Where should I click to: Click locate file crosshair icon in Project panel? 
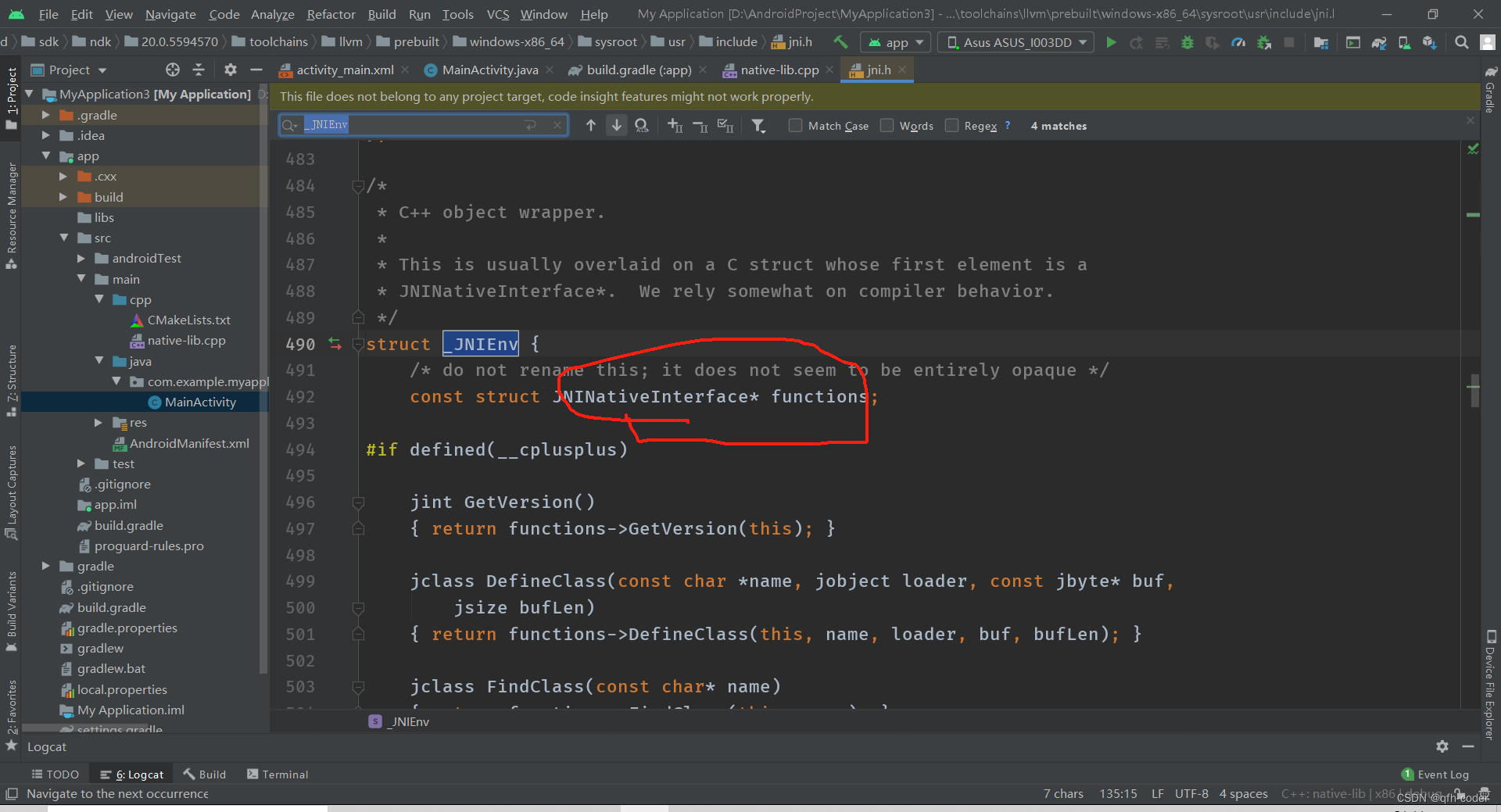173,70
